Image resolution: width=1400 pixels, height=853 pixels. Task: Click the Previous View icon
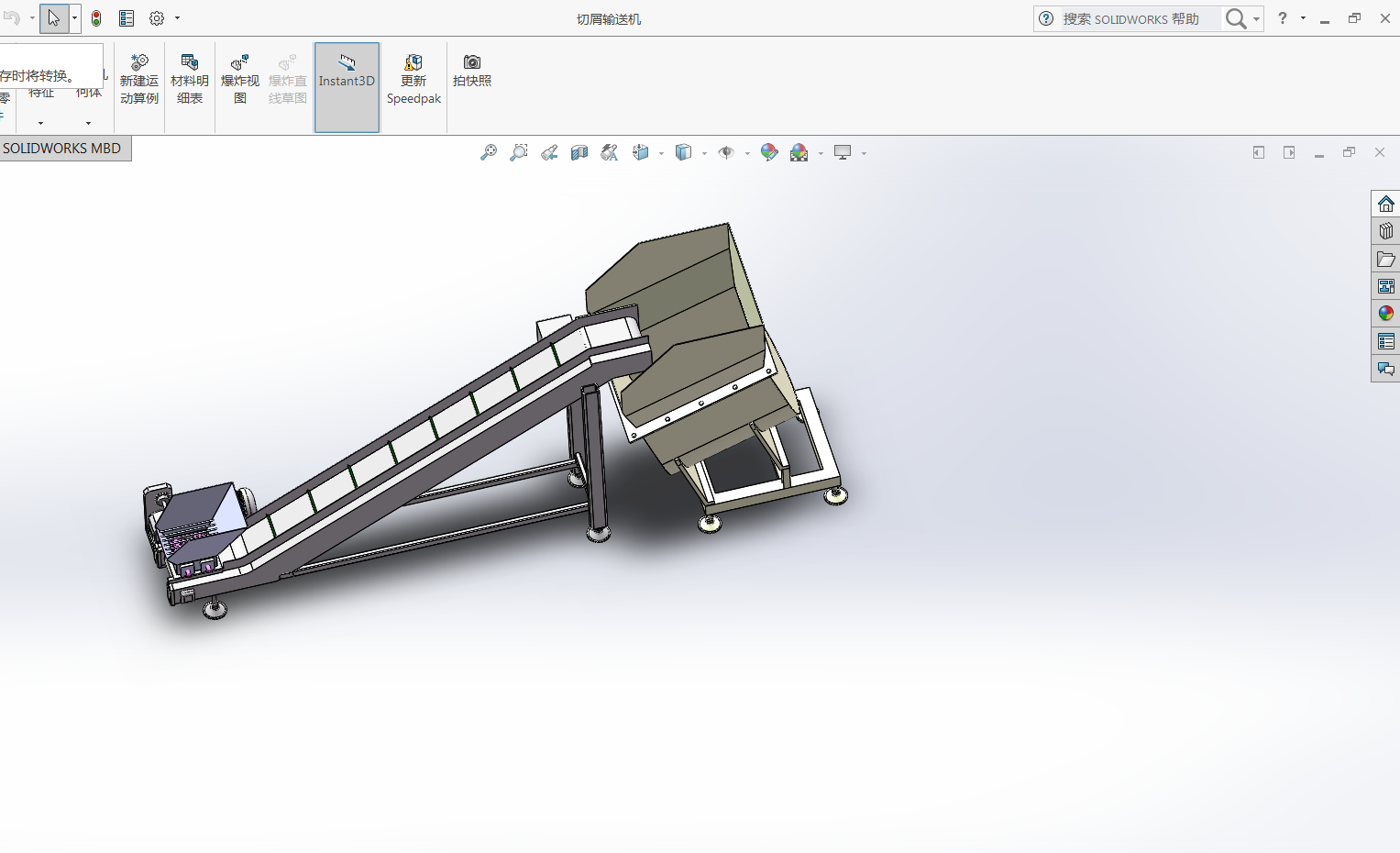click(x=549, y=152)
